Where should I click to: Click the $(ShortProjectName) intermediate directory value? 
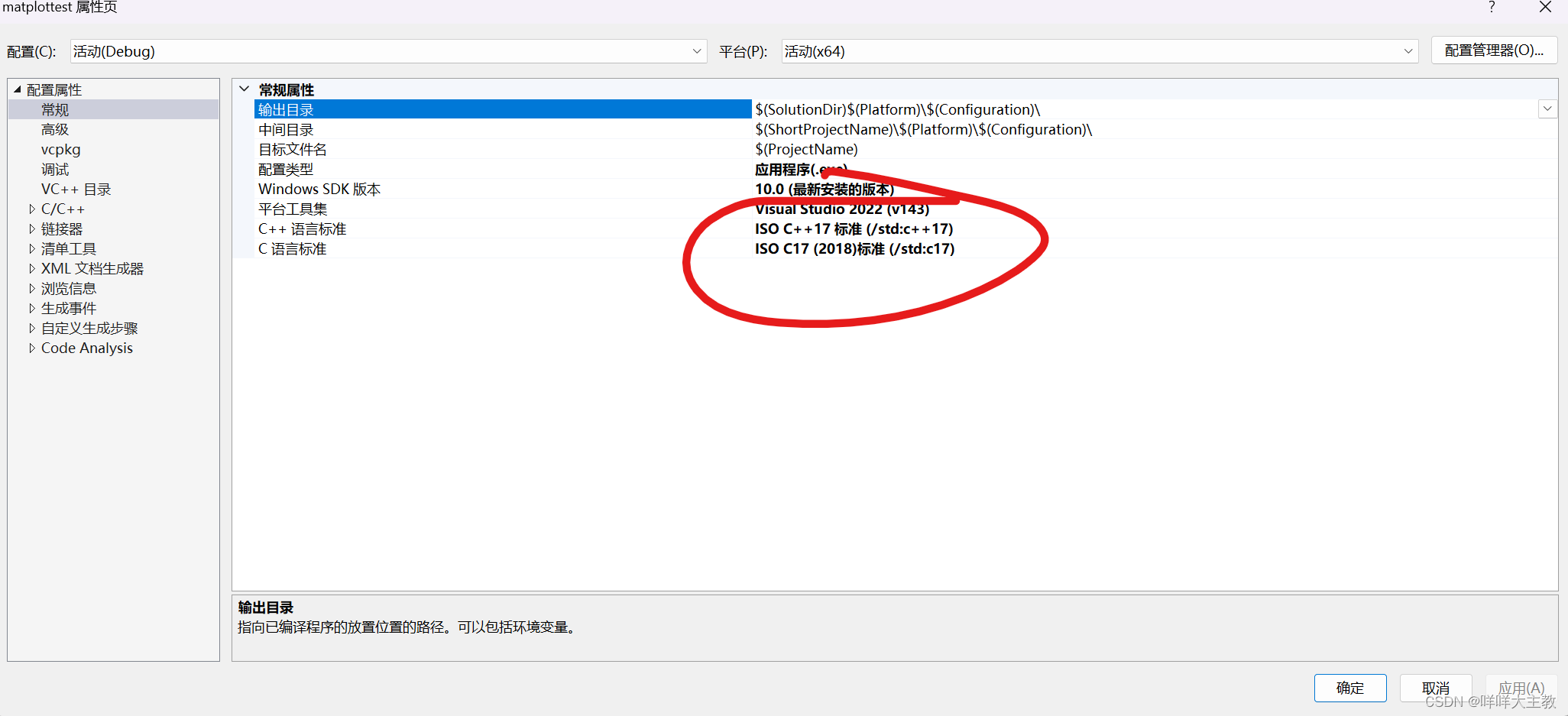click(x=924, y=129)
